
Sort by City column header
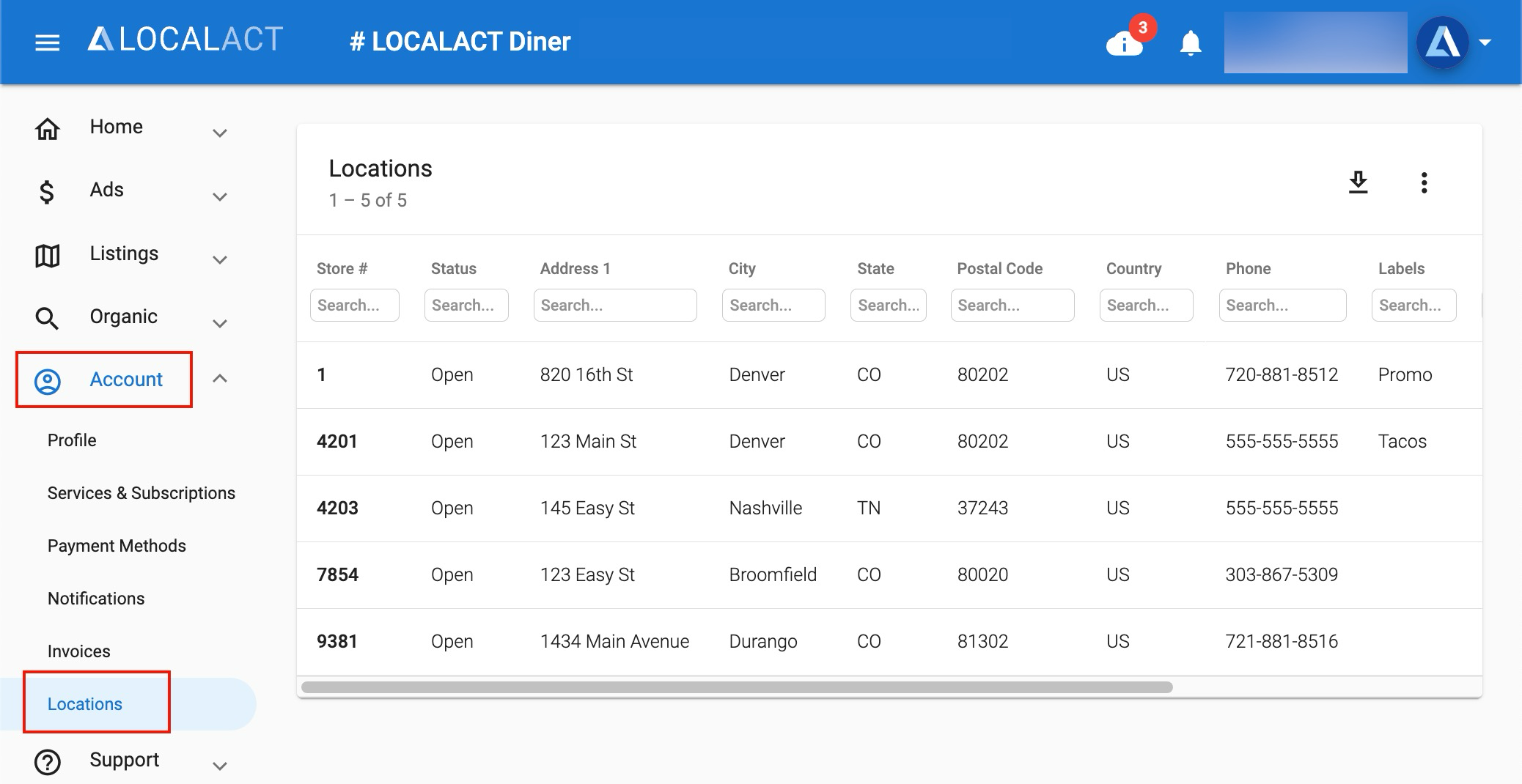(x=742, y=269)
